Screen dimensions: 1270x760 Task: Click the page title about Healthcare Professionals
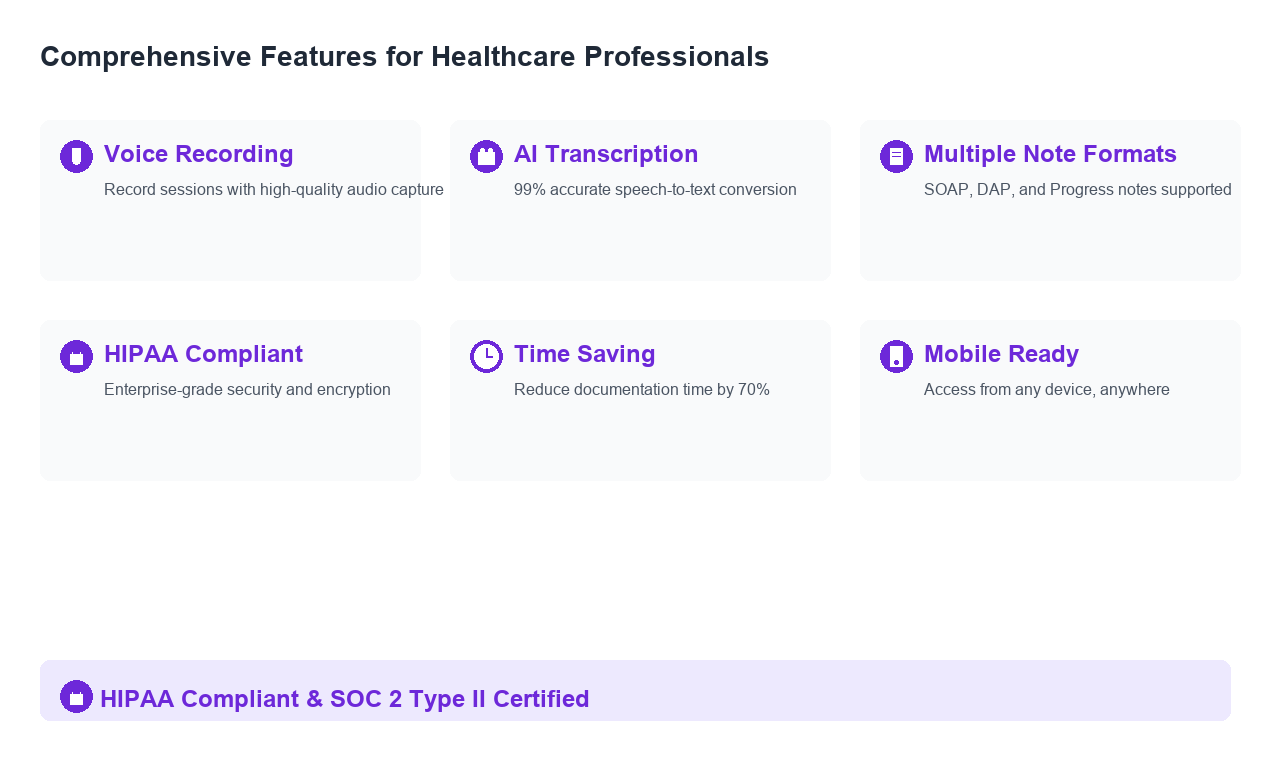pos(404,57)
